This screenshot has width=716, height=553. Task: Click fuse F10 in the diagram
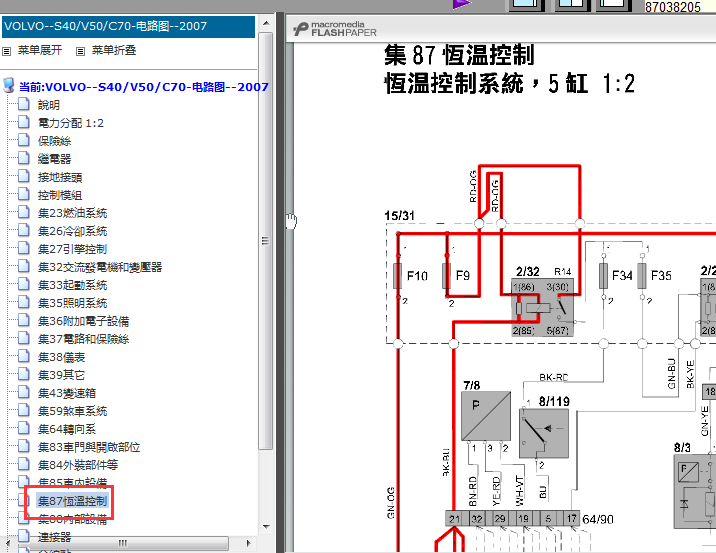[398, 275]
